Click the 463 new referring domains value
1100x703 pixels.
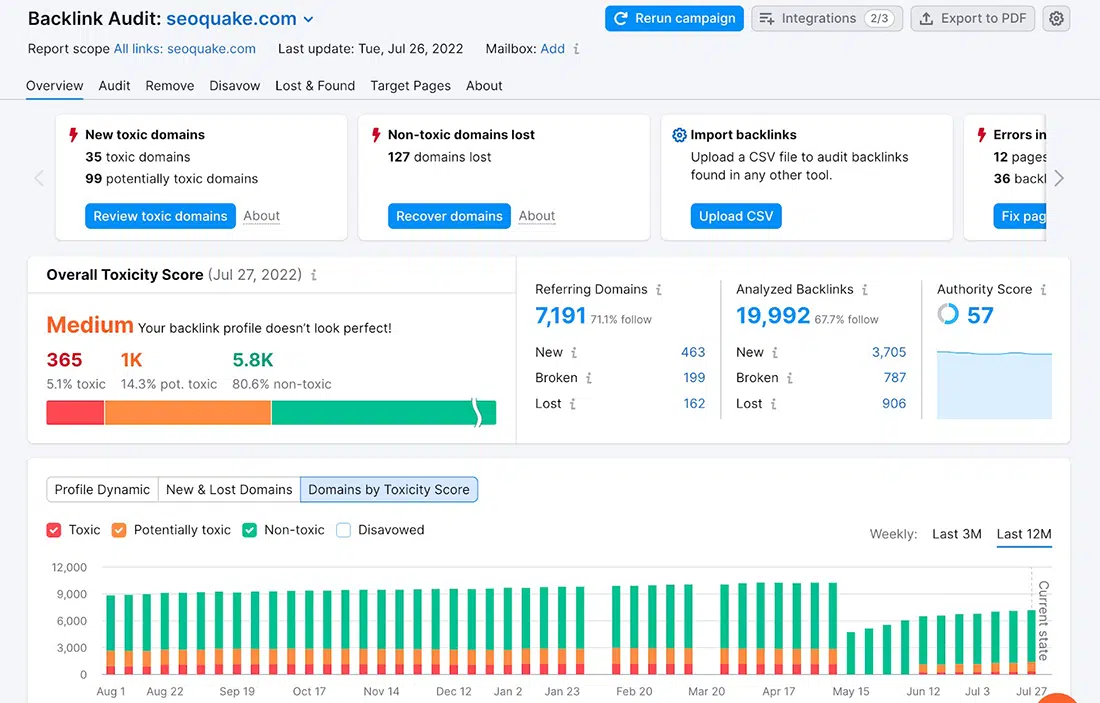click(693, 353)
